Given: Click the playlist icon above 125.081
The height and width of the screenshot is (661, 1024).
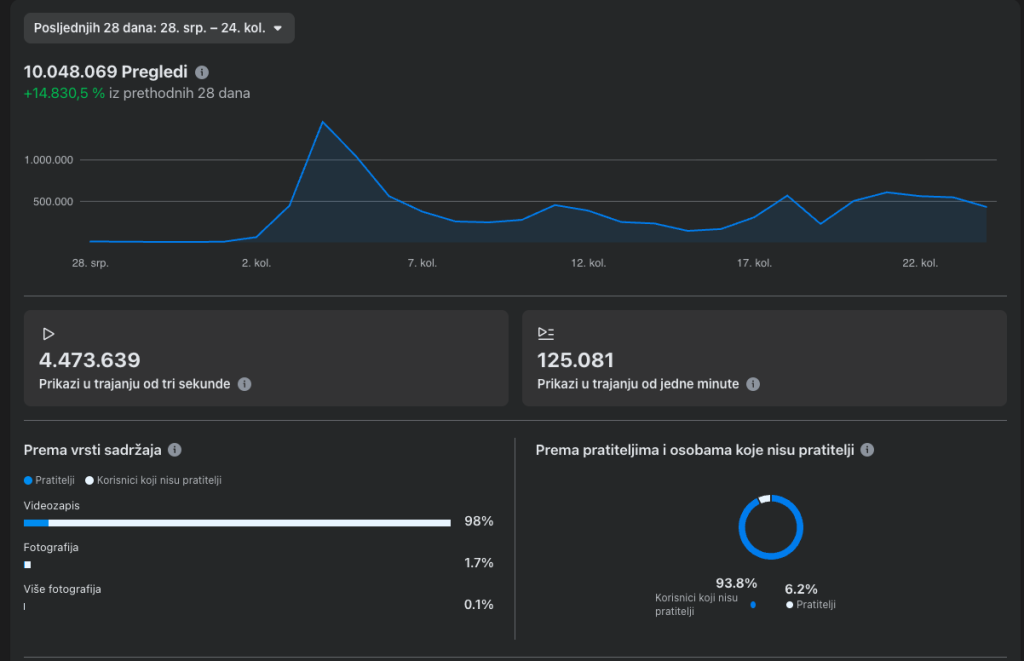Looking at the screenshot, I should 545,334.
